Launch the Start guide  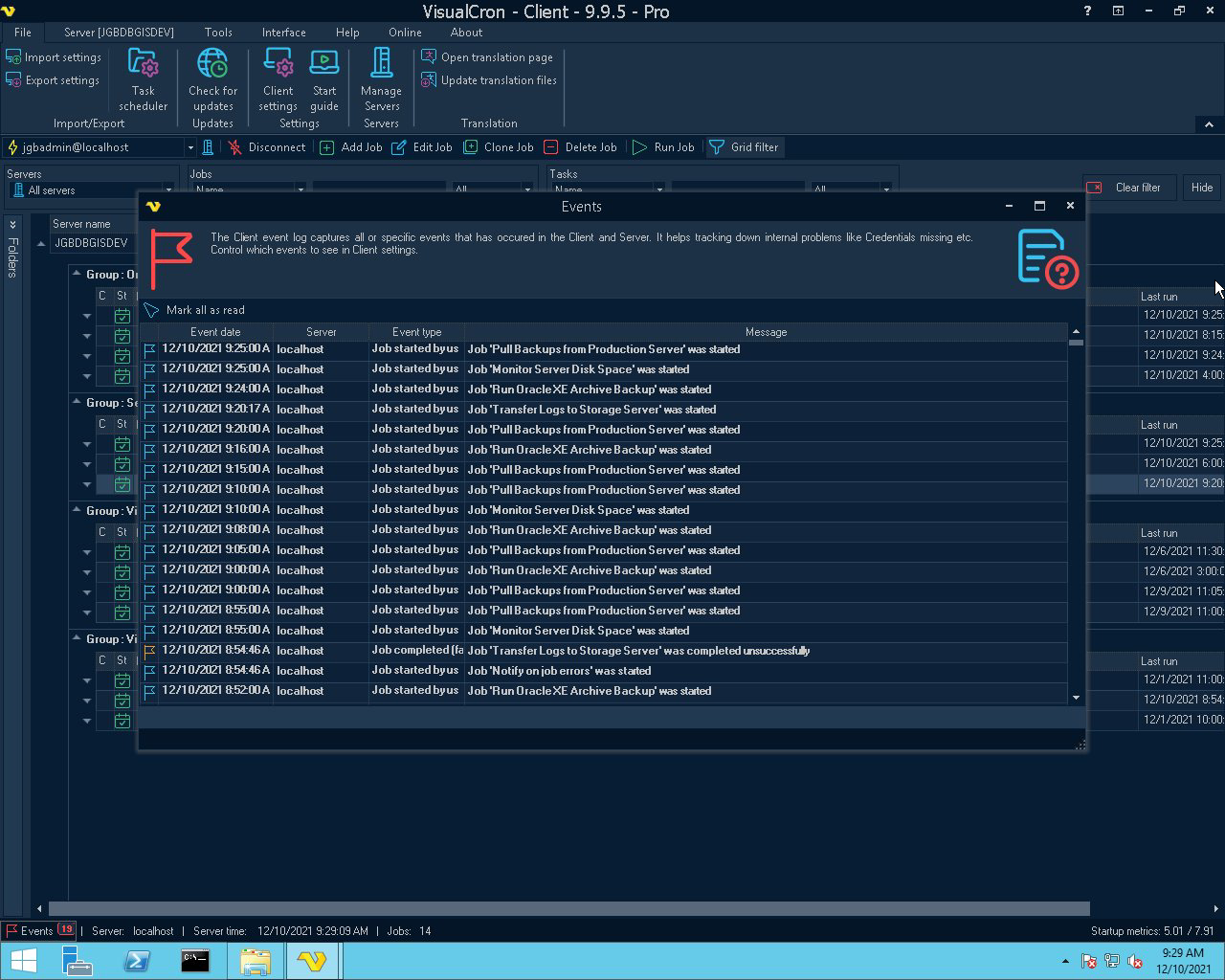click(324, 79)
